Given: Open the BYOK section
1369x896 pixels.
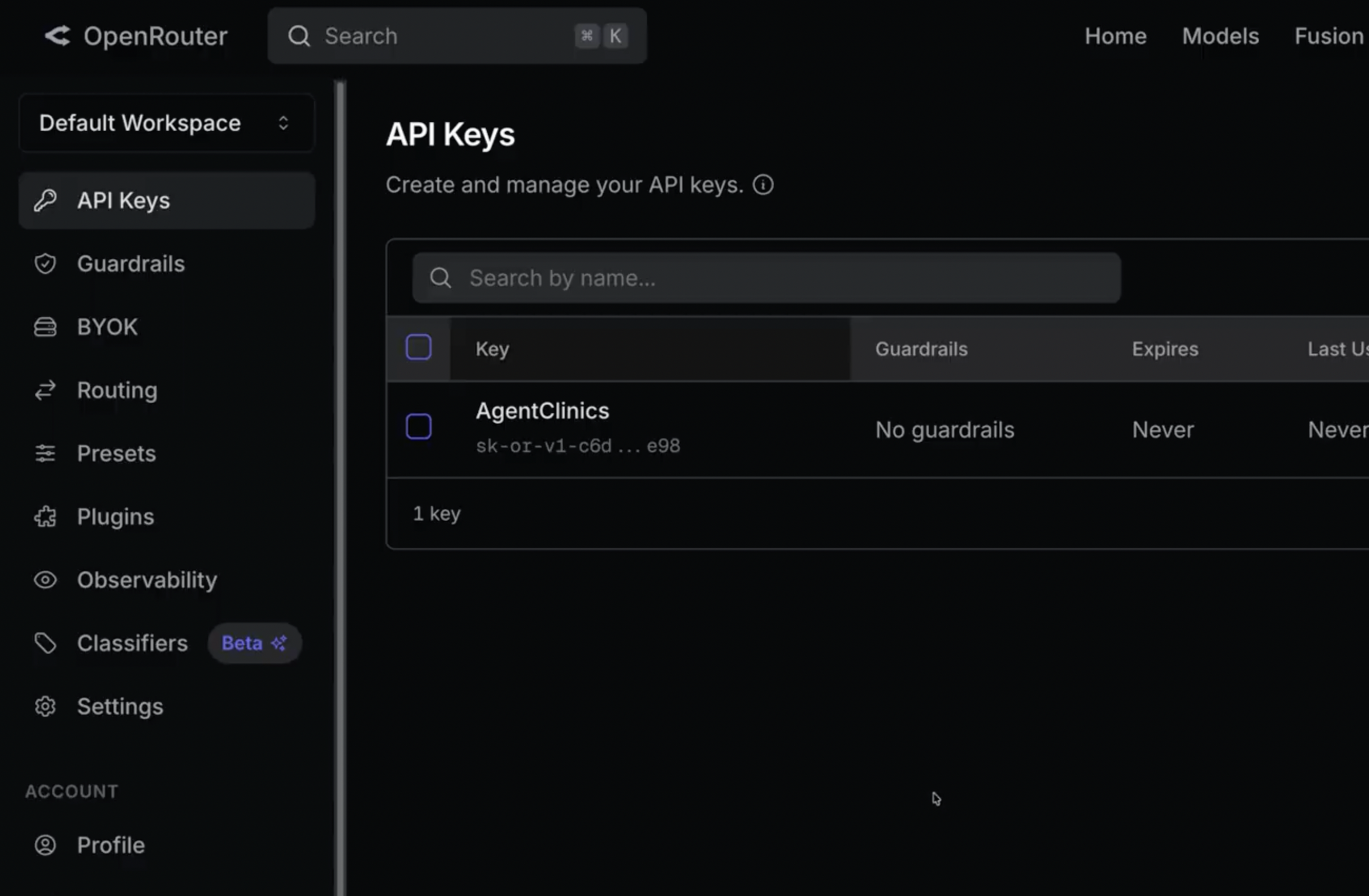Looking at the screenshot, I should [x=167, y=327].
